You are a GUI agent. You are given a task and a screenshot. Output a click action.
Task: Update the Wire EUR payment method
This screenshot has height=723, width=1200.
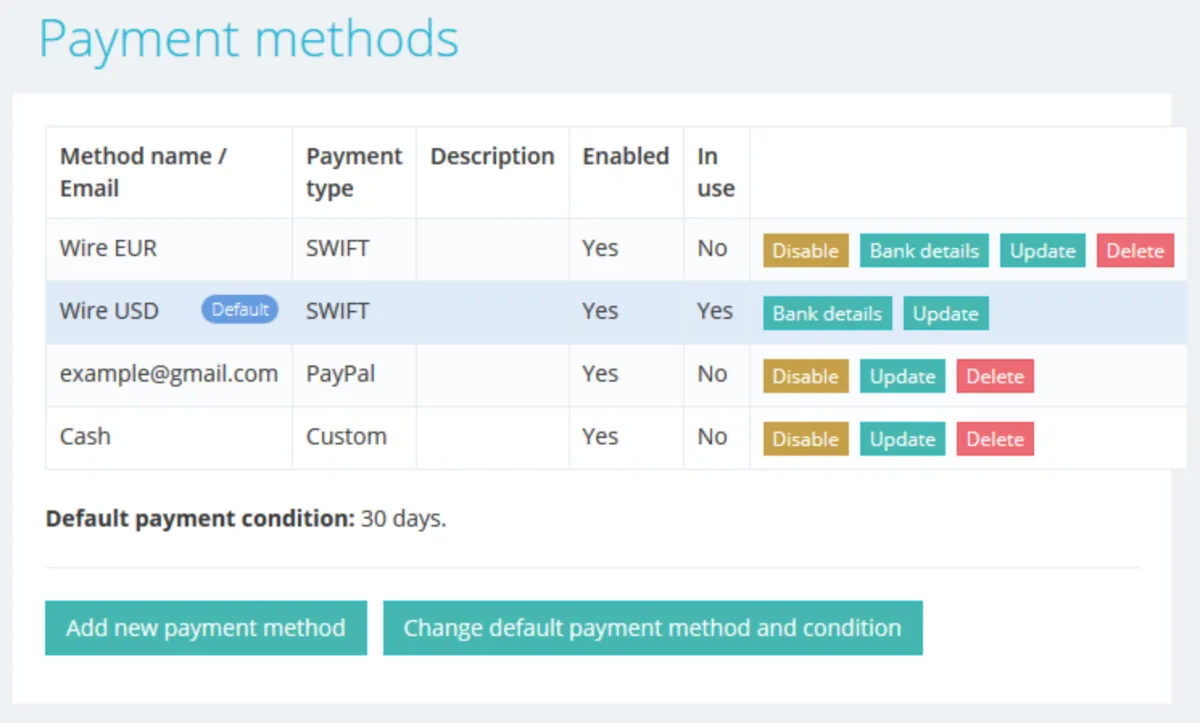tap(1042, 251)
